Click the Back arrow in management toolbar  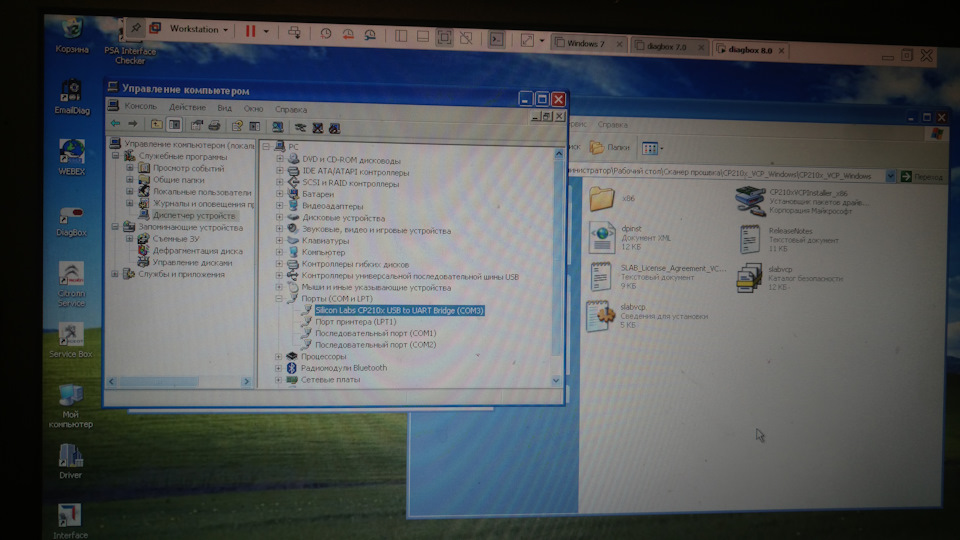click(115, 124)
